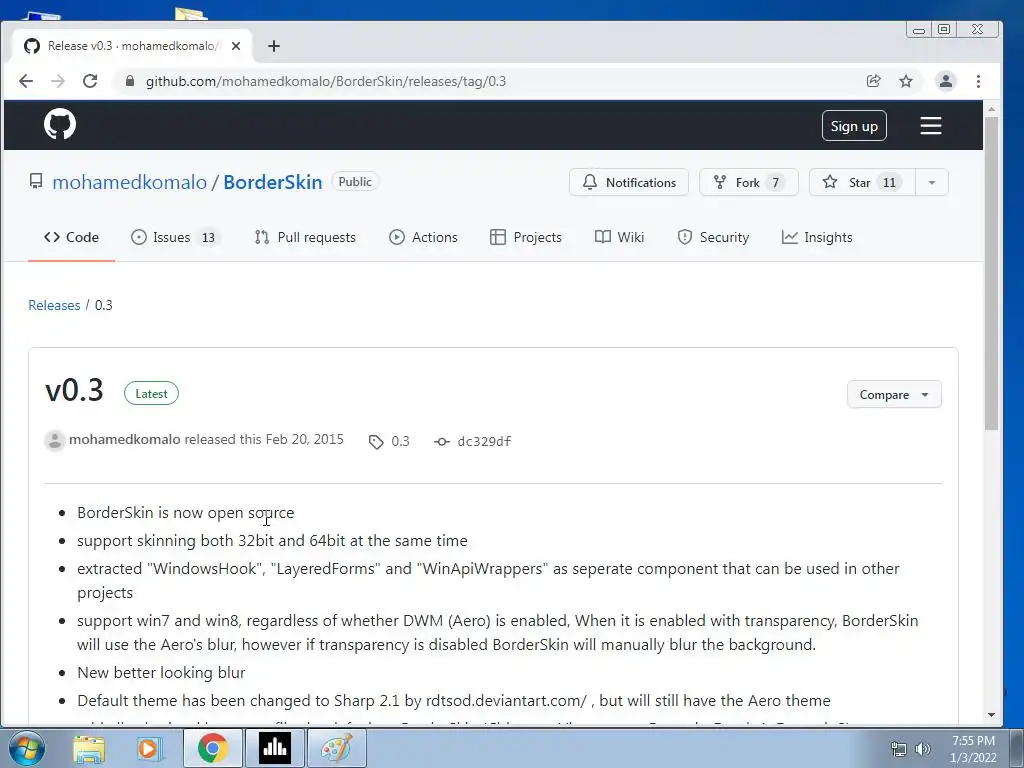This screenshot has height=768, width=1024.
Task: Open Paint from the taskbar
Action: pos(336,748)
